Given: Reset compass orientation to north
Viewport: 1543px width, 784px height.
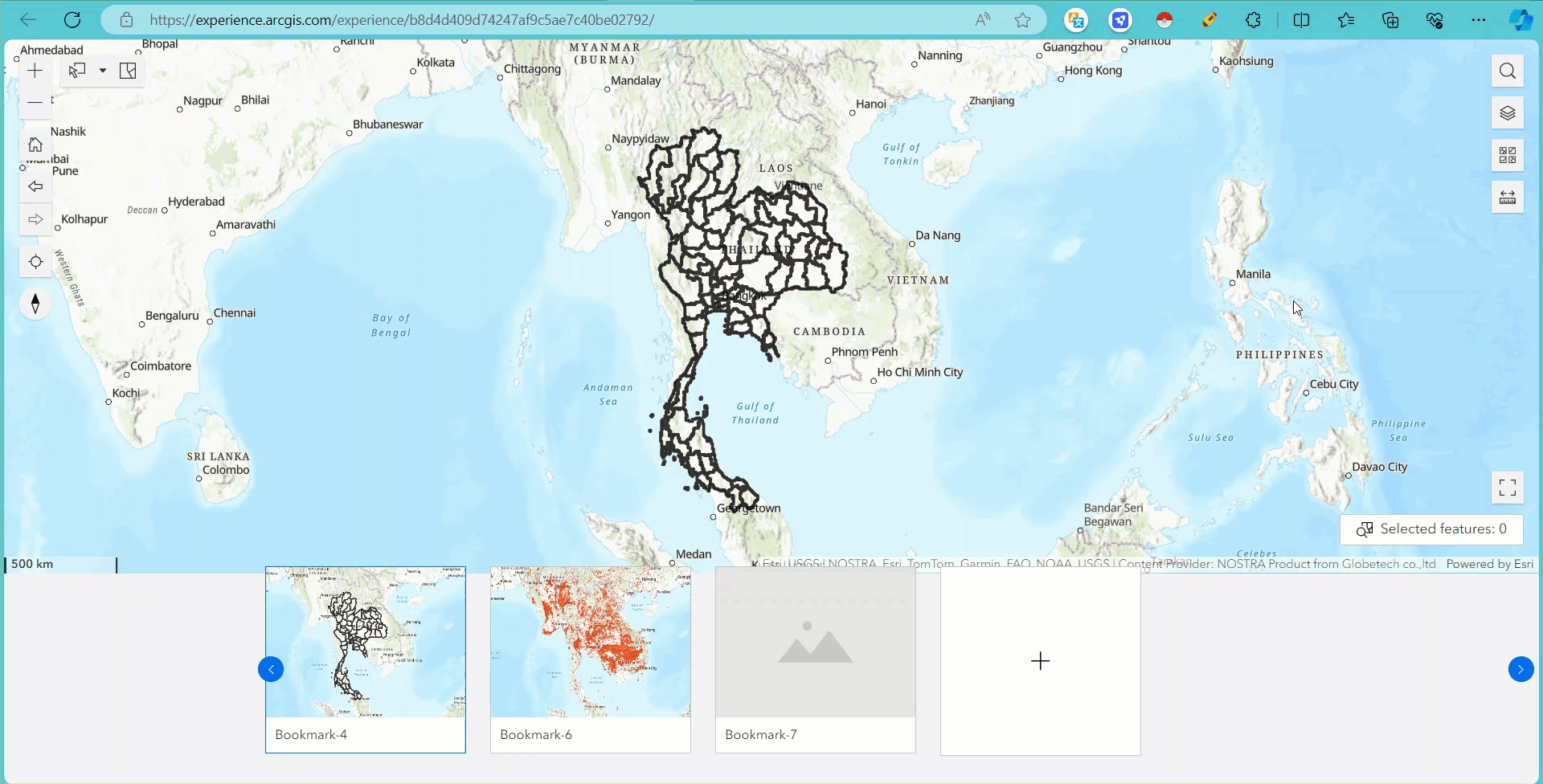Looking at the screenshot, I should coord(35,304).
